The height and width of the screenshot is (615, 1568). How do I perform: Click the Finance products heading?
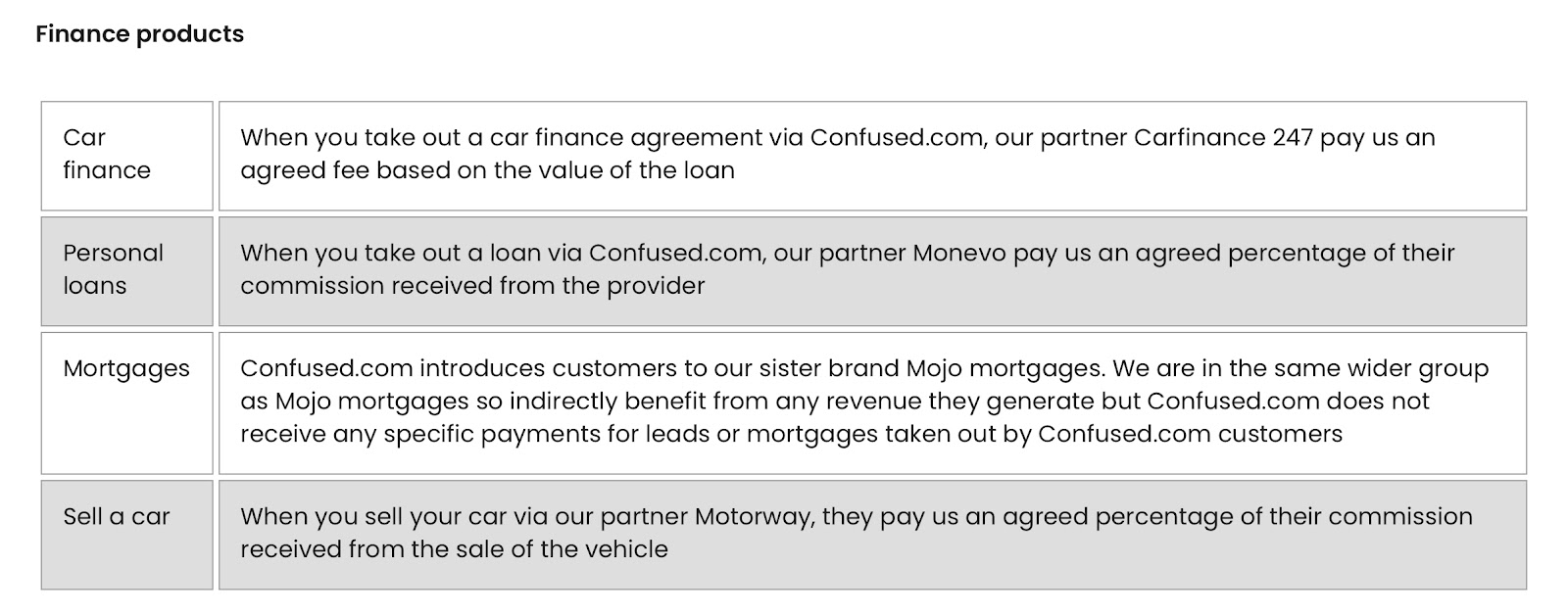point(139,34)
